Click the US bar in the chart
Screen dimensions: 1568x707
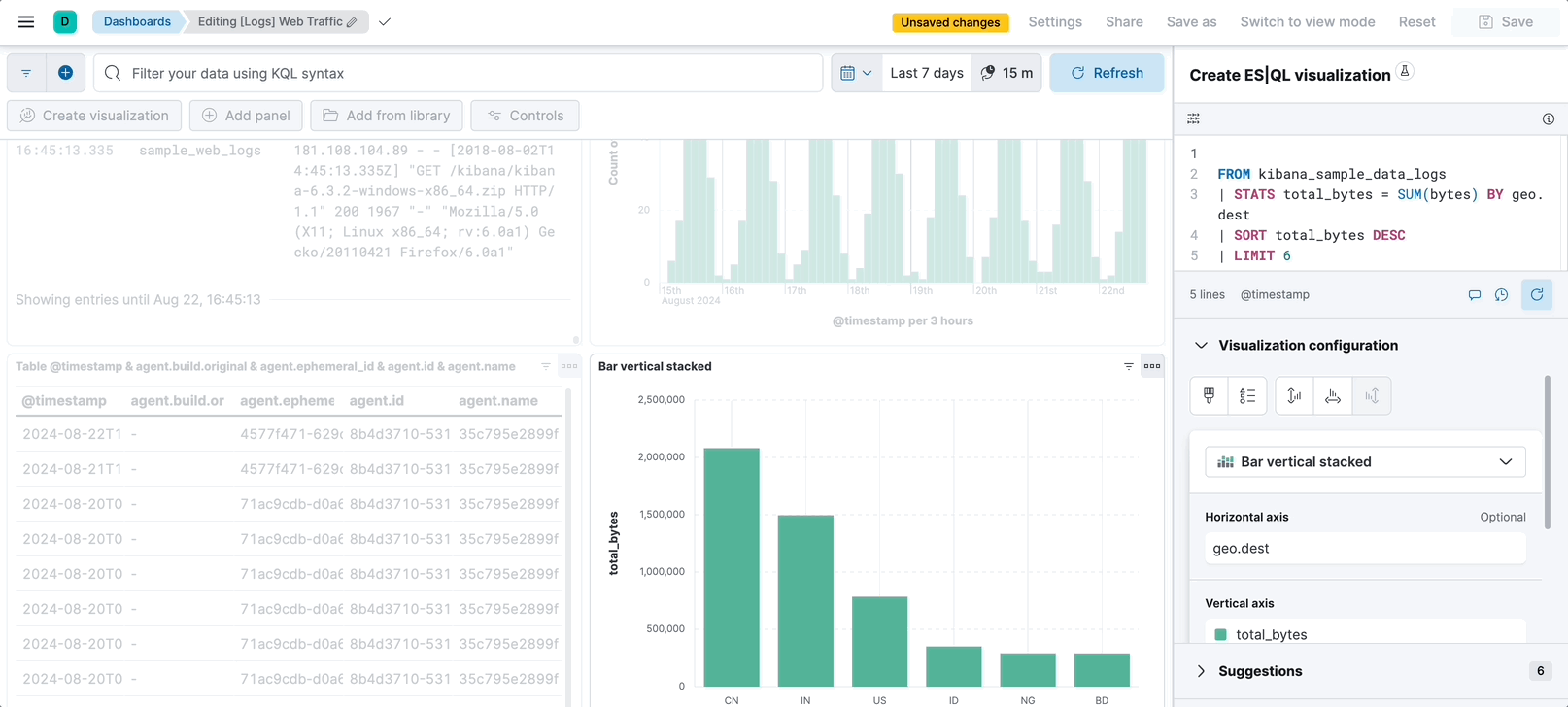[x=879, y=641]
